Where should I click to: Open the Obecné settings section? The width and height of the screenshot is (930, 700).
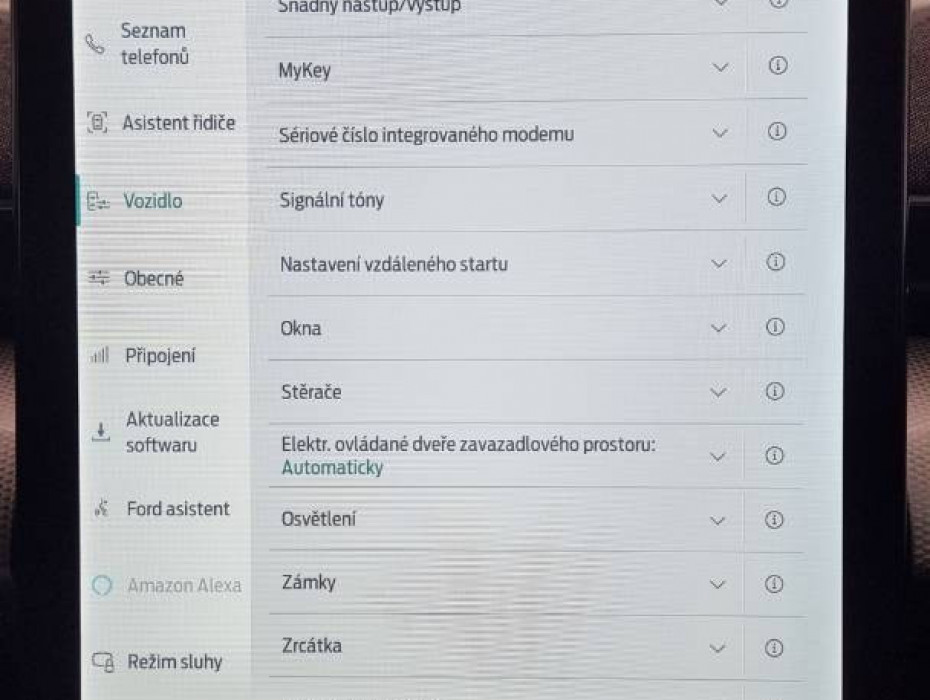153,279
